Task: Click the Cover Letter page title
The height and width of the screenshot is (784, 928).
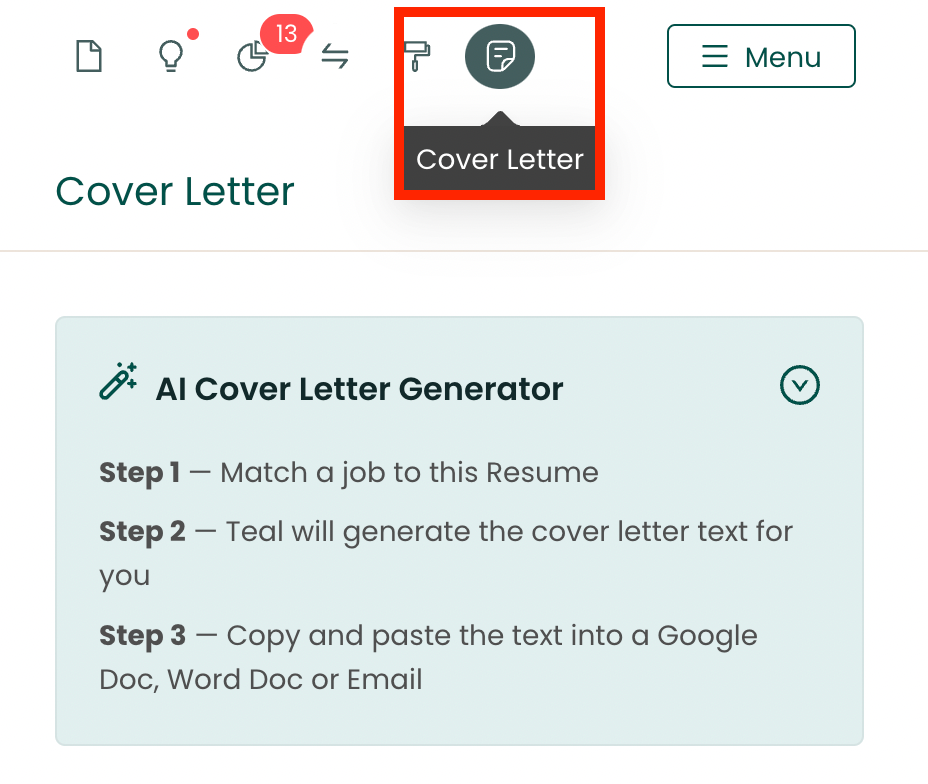Action: (175, 191)
